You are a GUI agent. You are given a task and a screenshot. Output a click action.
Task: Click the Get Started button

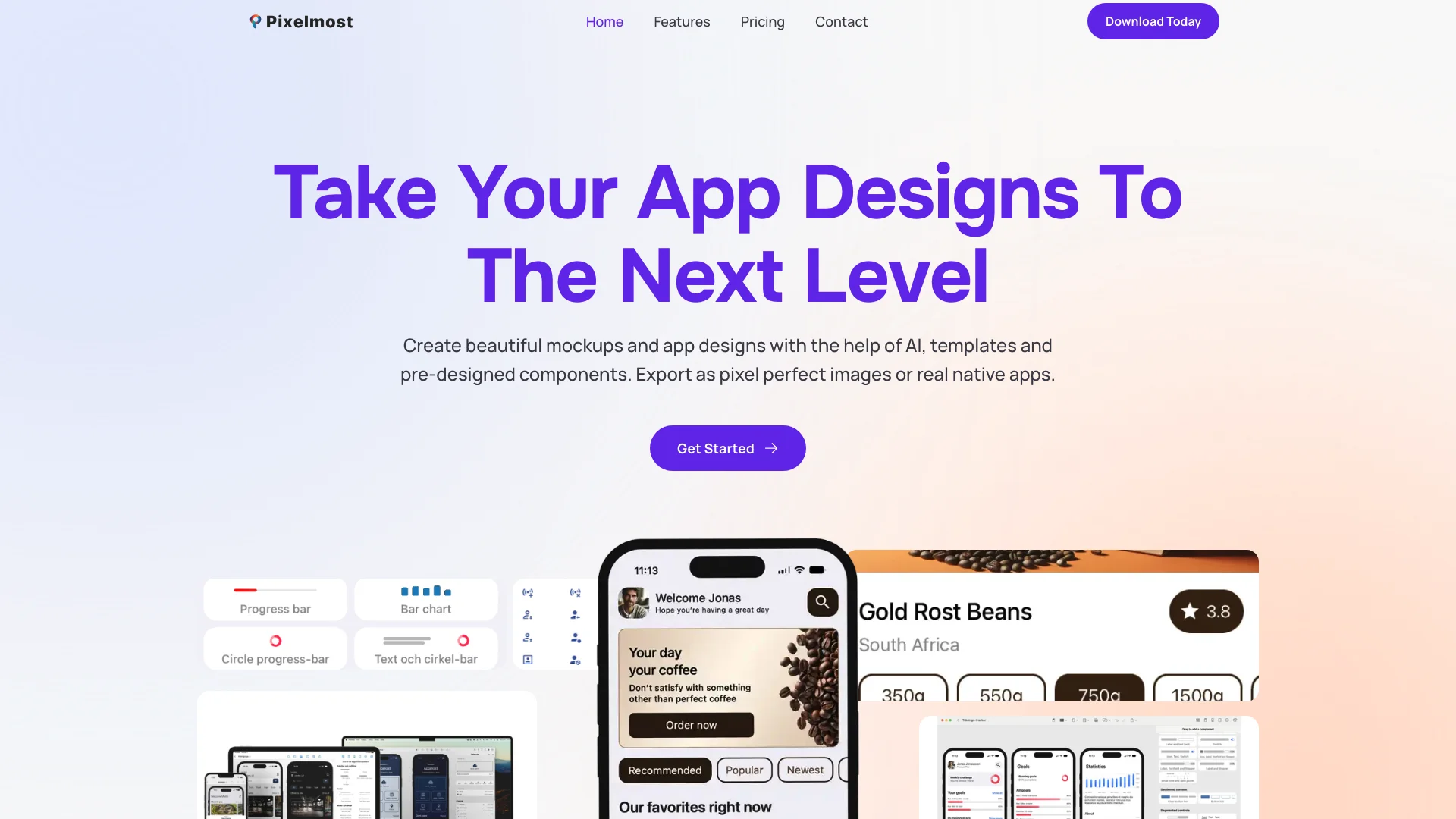pyautogui.click(x=728, y=448)
